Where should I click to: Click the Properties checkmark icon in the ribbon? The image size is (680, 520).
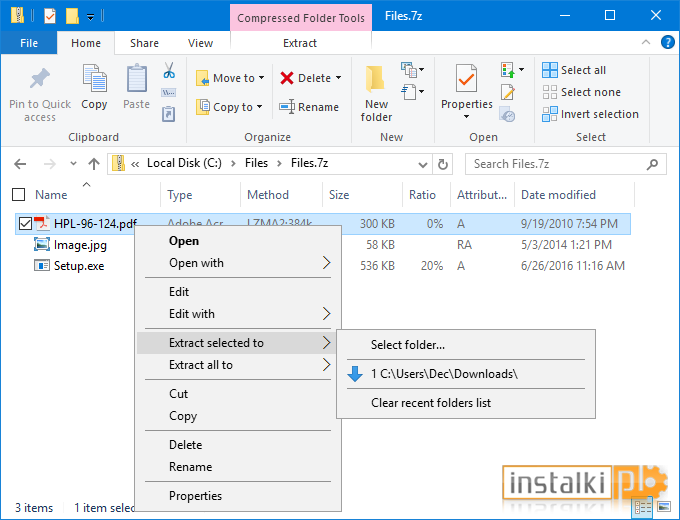pos(467,79)
